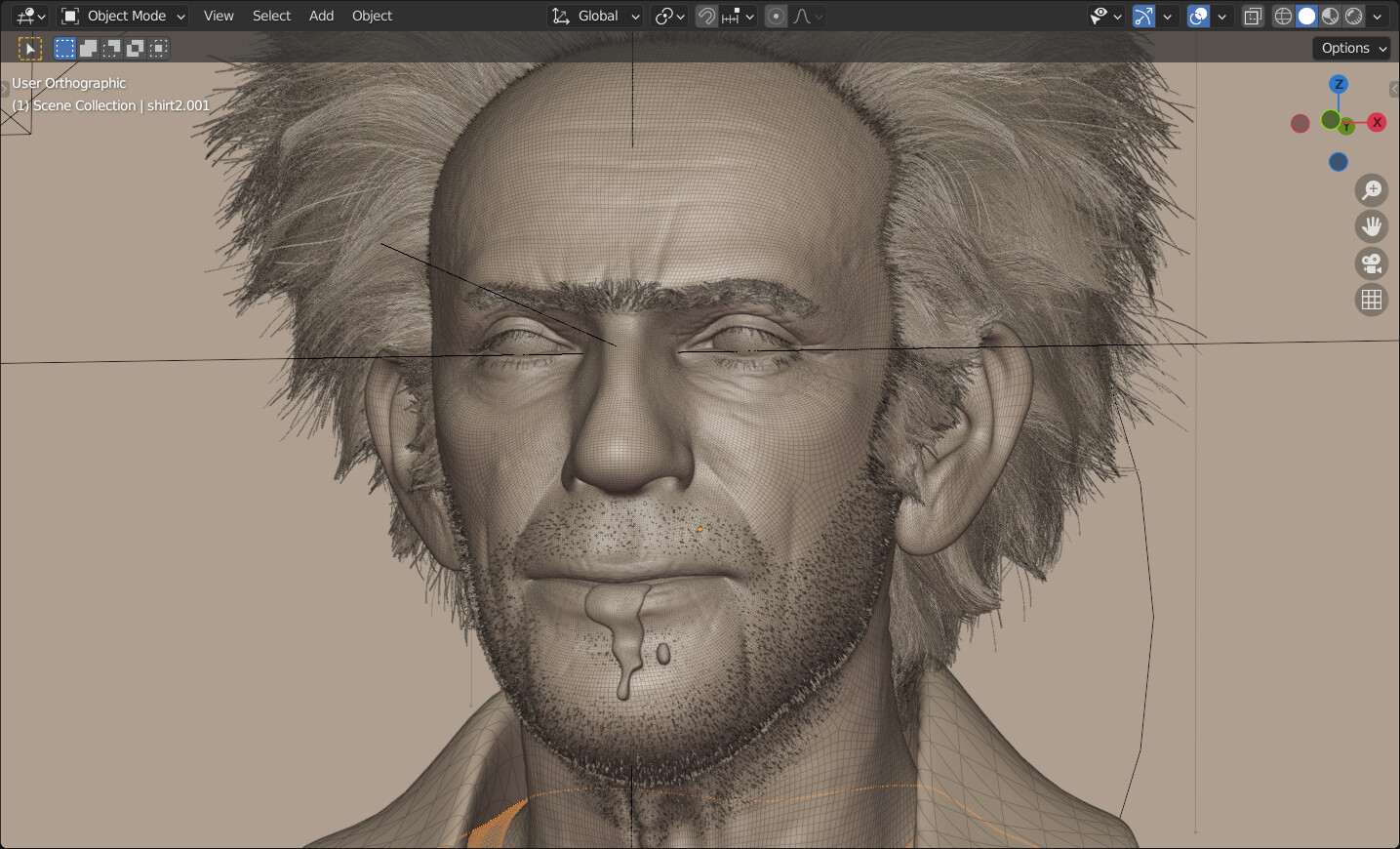The image size is (1400, 849).
Task: Open the Options popover
Action: 1352,48
